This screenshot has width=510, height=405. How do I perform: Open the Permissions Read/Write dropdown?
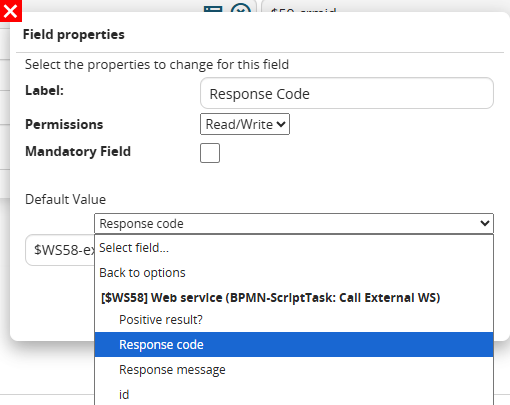(245, 124)
